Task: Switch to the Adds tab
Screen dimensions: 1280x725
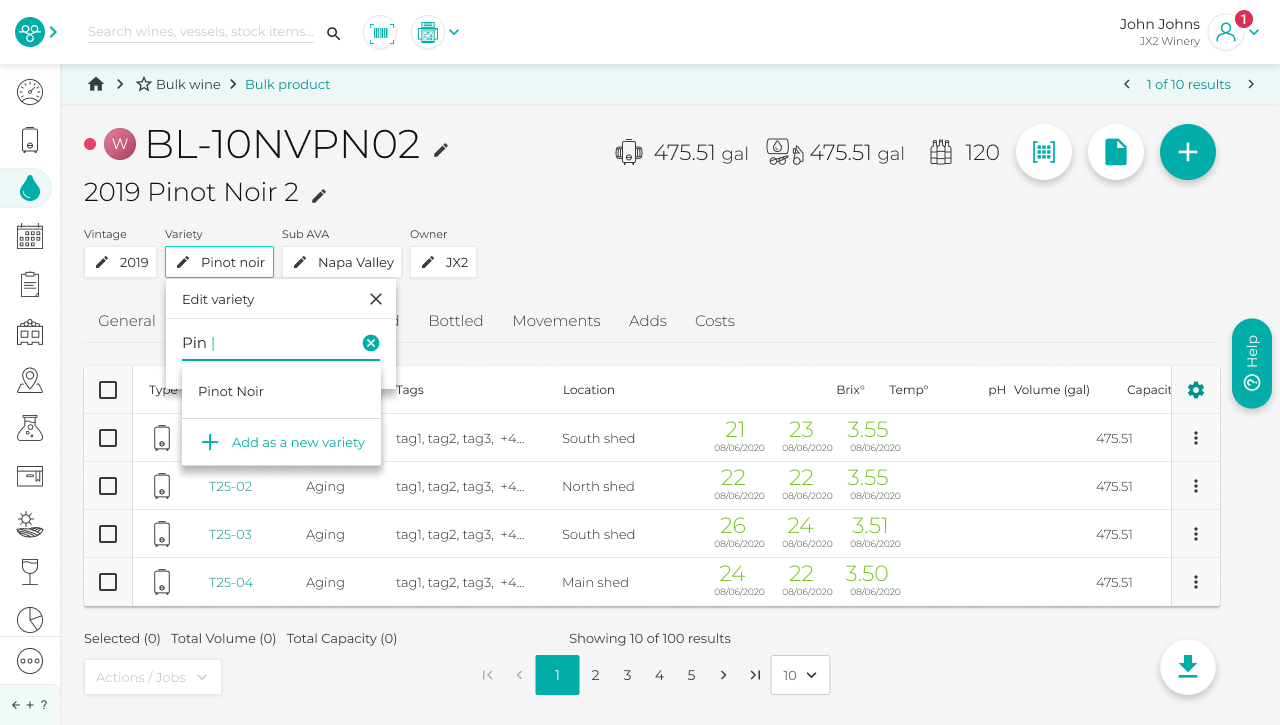Action: click(648, 321)
